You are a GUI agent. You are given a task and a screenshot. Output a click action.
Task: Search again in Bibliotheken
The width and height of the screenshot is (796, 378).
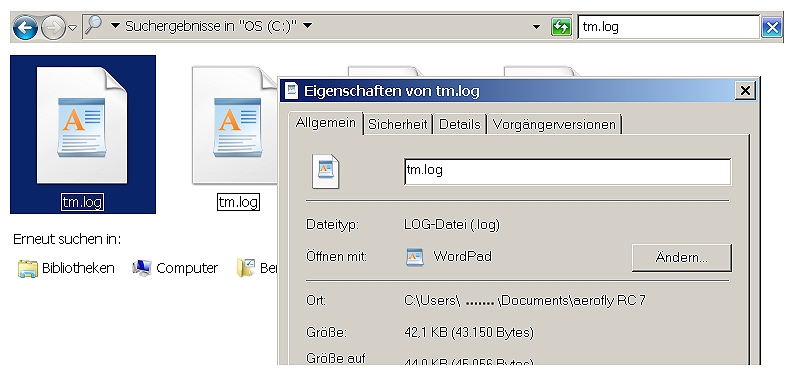[66, 268]
